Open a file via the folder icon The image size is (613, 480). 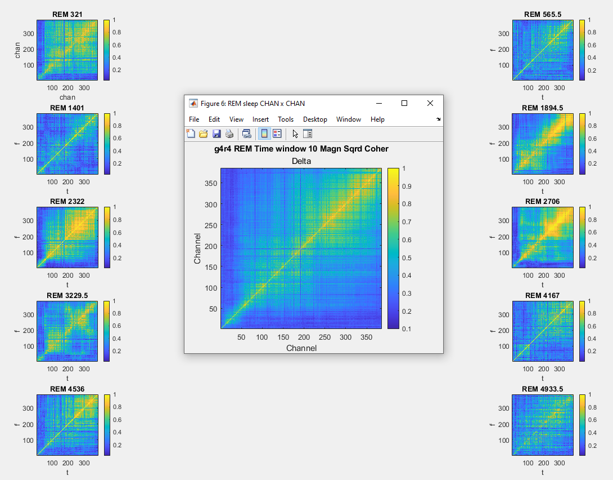coord(203,134)
